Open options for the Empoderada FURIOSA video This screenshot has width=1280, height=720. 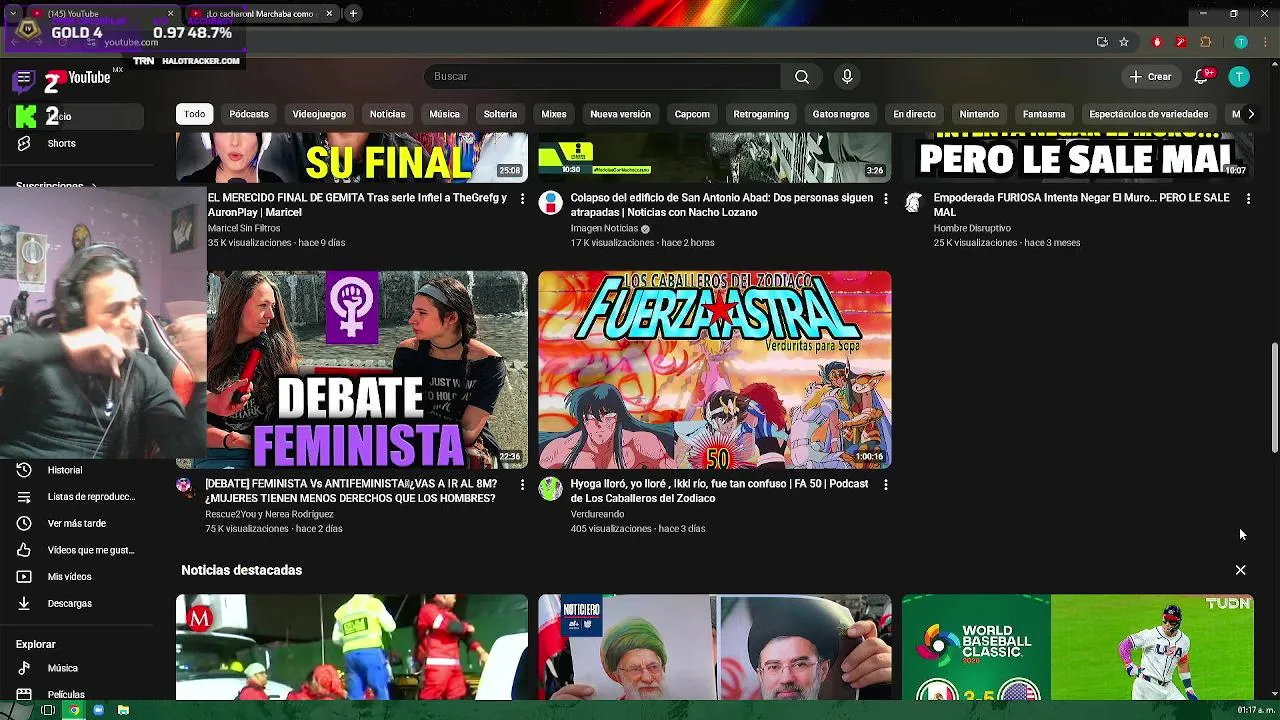point(1248,199)
